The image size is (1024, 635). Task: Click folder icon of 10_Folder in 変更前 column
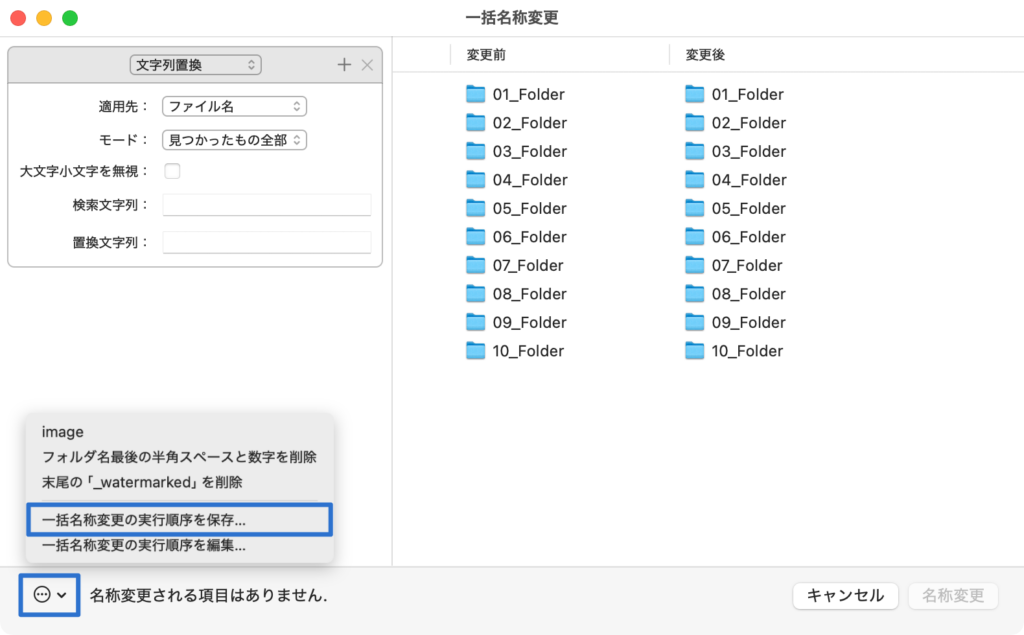coord(475,351)
